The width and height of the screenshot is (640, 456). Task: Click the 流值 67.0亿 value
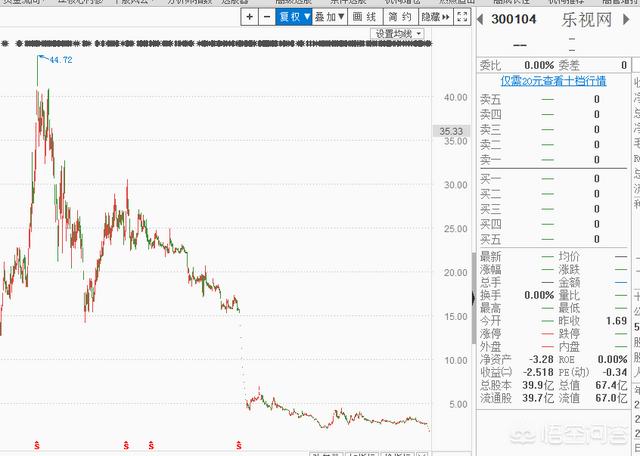coord(611,398)
